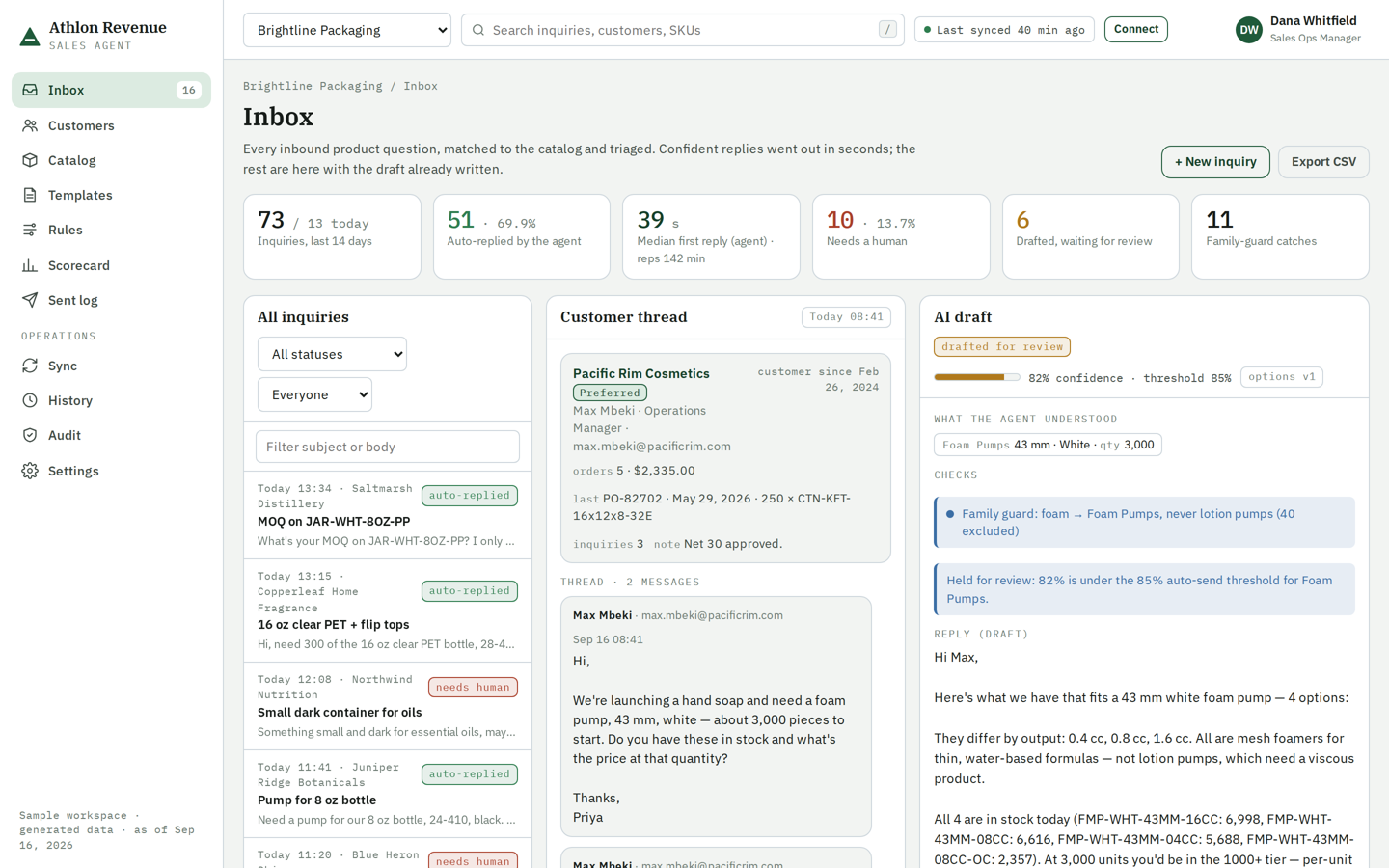This screenshot has height=868, width=1389.
Task: Open Audit via its shield icon
Action: click(x=30, y=435)
